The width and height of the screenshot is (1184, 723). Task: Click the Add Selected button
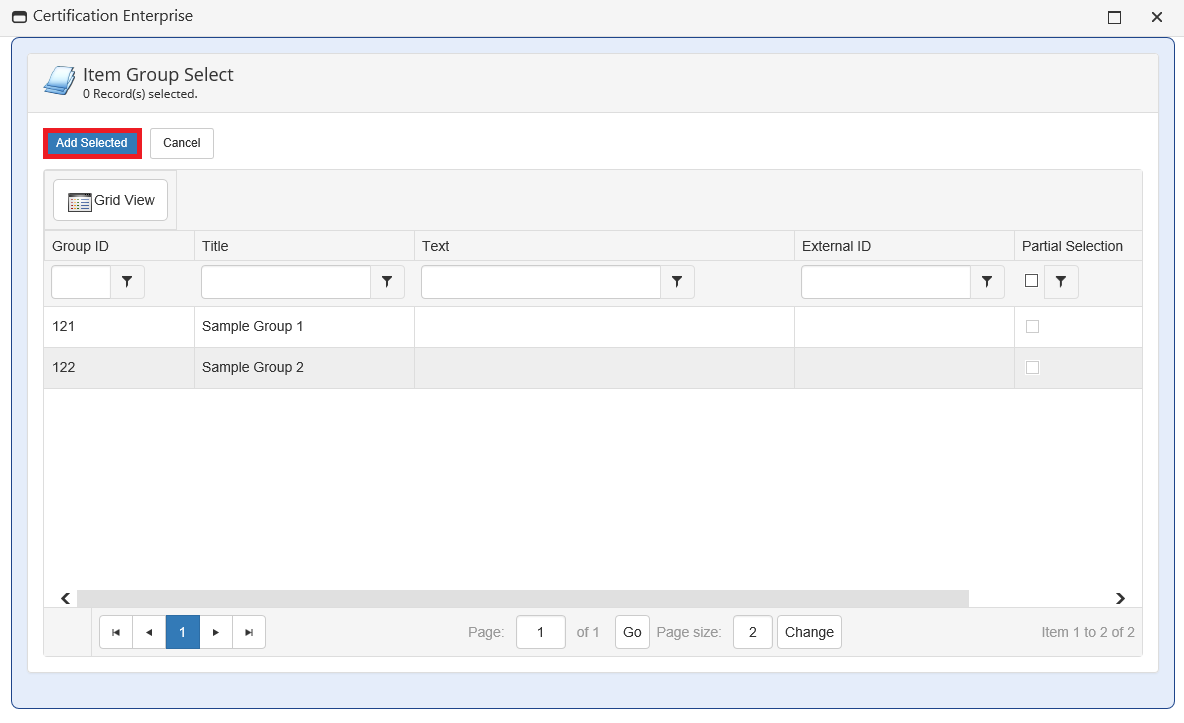(x=92, y=143)
